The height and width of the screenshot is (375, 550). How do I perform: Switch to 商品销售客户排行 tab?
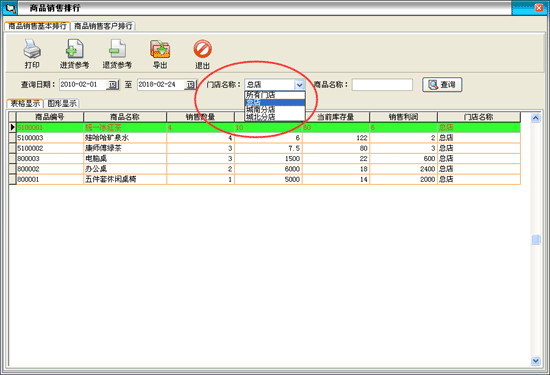click(x=103, y=26)
